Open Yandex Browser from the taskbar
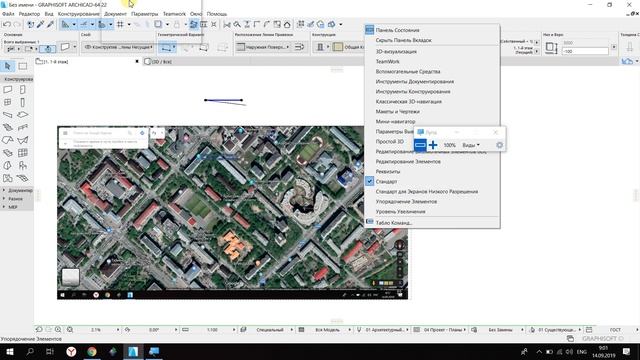This screenshot has height=360, width=640. click(x=71, y=351)
